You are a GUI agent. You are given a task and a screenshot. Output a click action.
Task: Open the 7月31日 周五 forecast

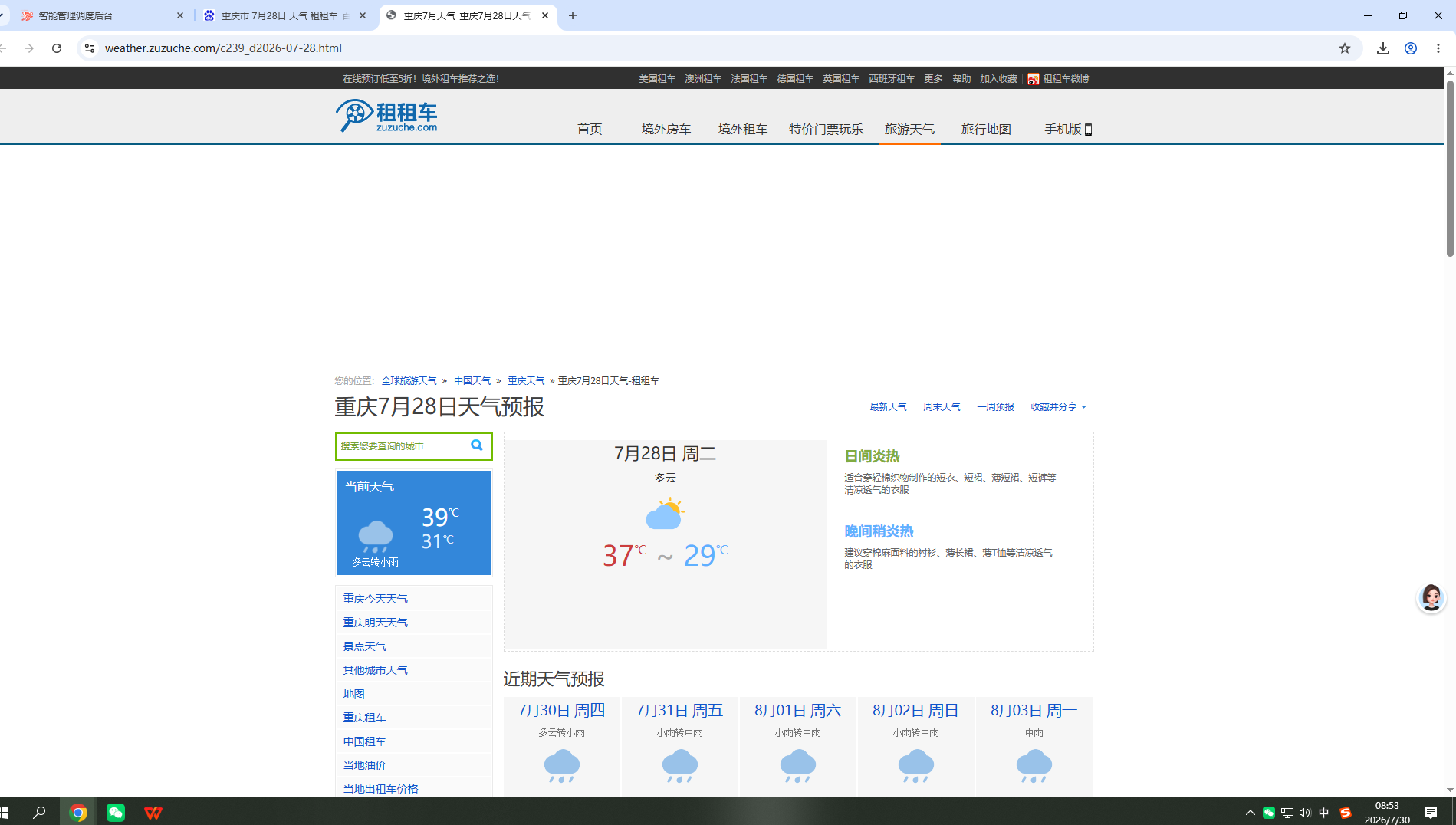679,711
